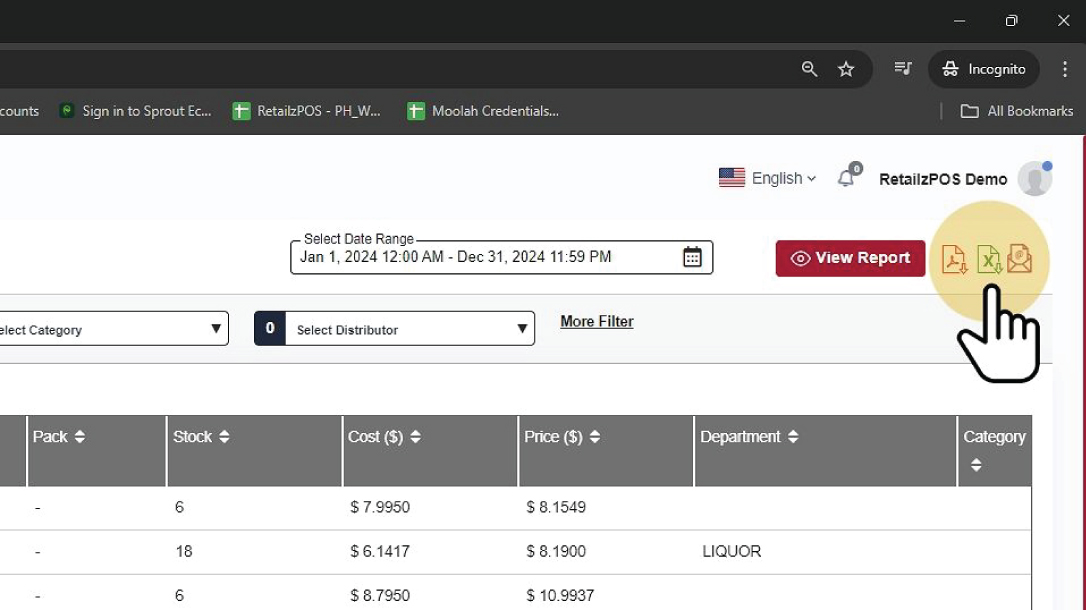
Task: Open the RetailzPOS - PH_W... bookmark
Action: [x=307, y=111]
